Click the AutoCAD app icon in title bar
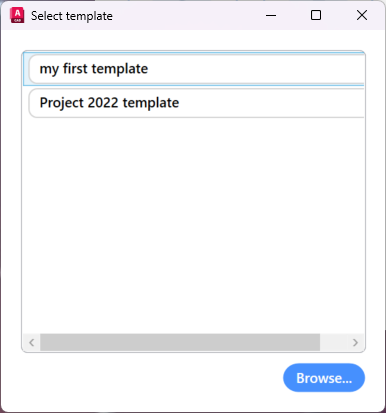The width and height of the screenshot is (386, 413). (x=17, y=15)
